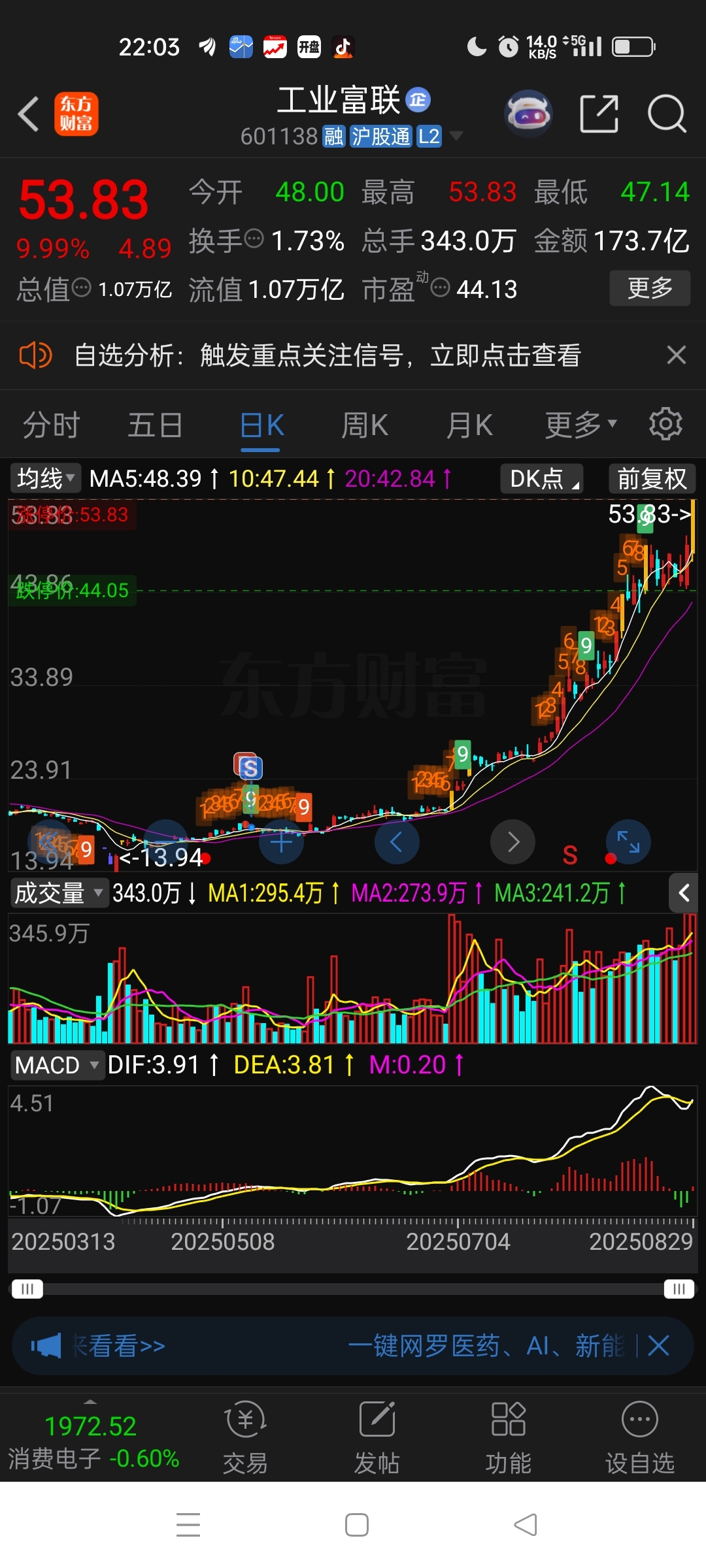Move chart forward with right circle arrow
The width and height of the screenshot is (706, 1568).
click(x=513, y=841)
